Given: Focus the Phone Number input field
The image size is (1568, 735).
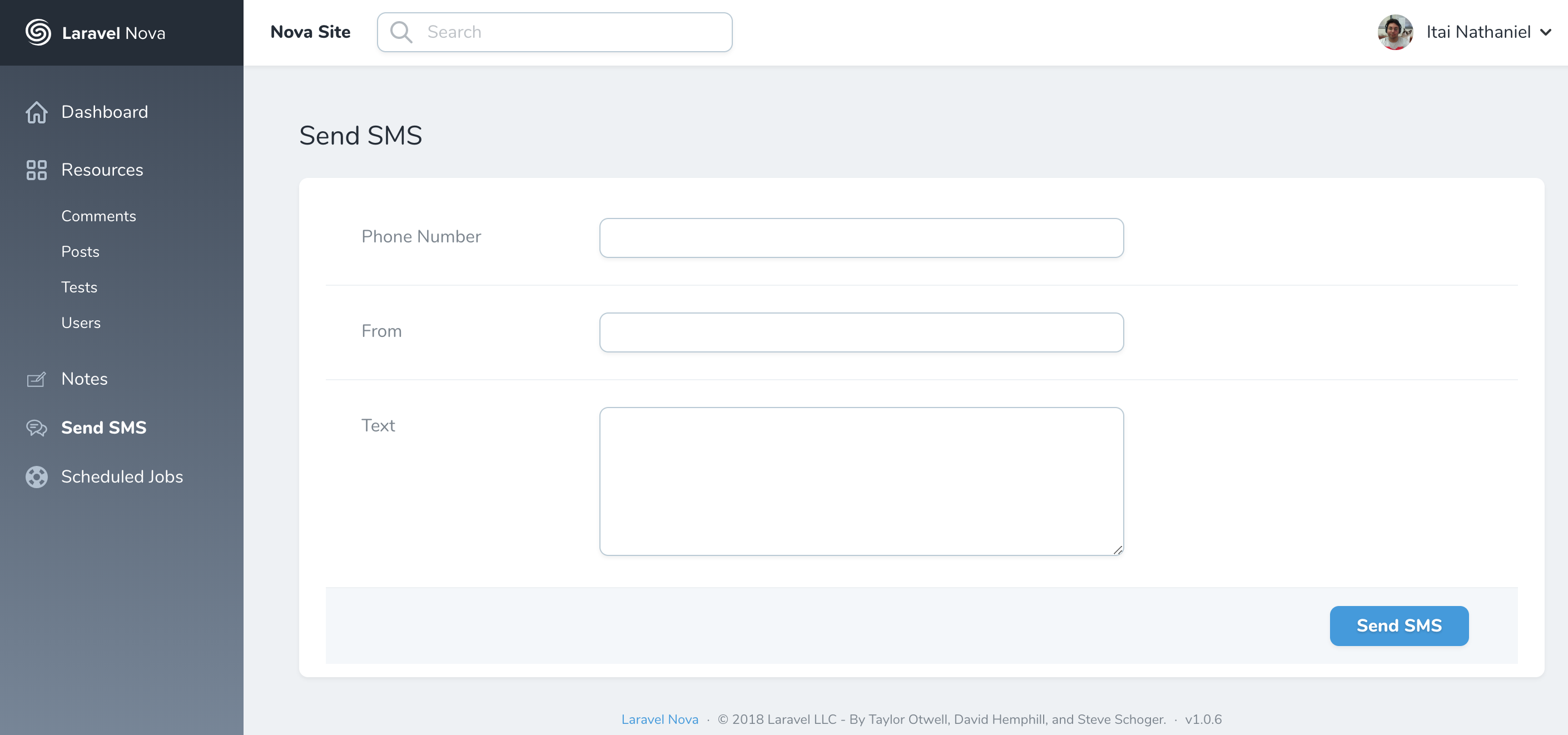Looking at the screenshot, I should 861,238.
